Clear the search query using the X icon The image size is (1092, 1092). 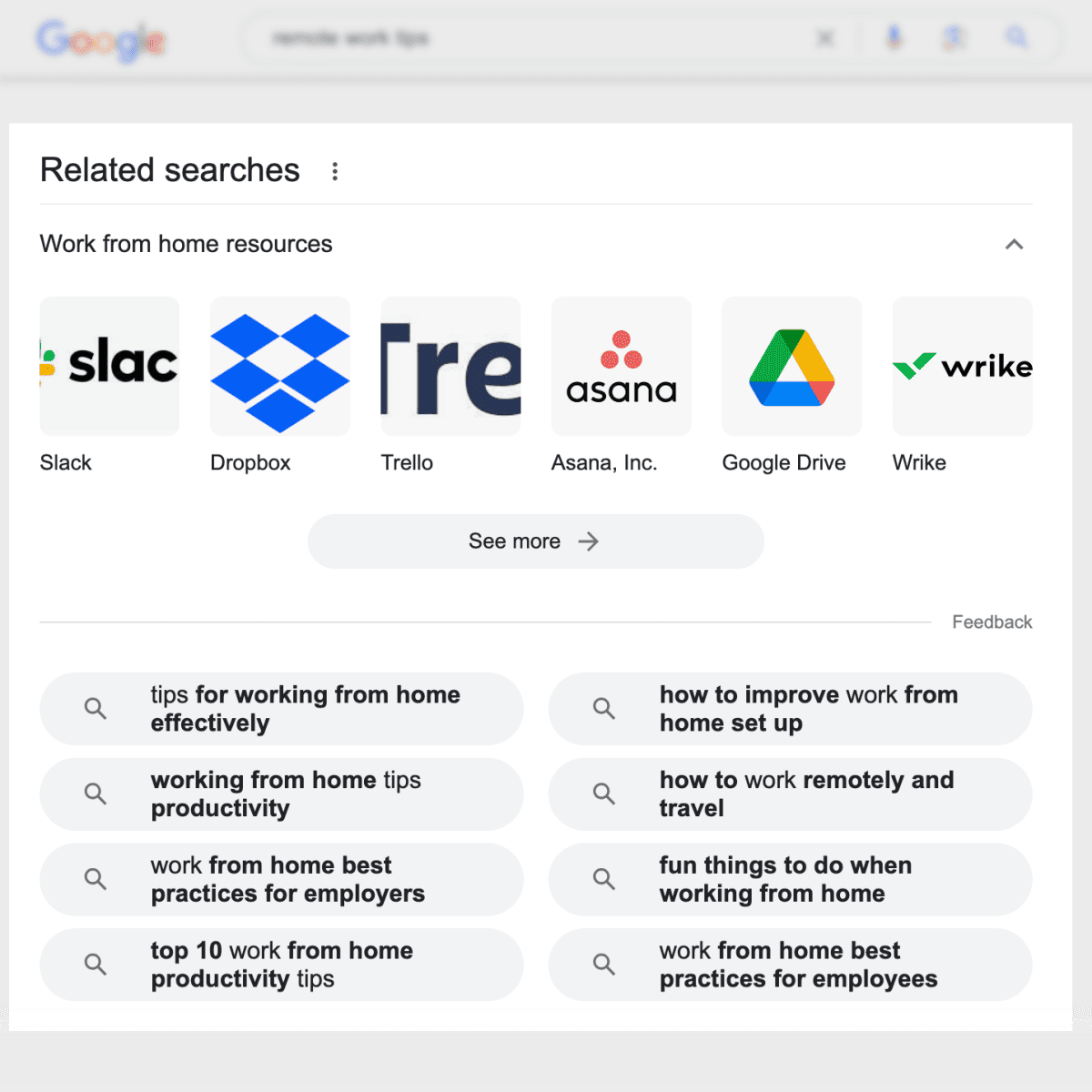[x=825, y=38]
